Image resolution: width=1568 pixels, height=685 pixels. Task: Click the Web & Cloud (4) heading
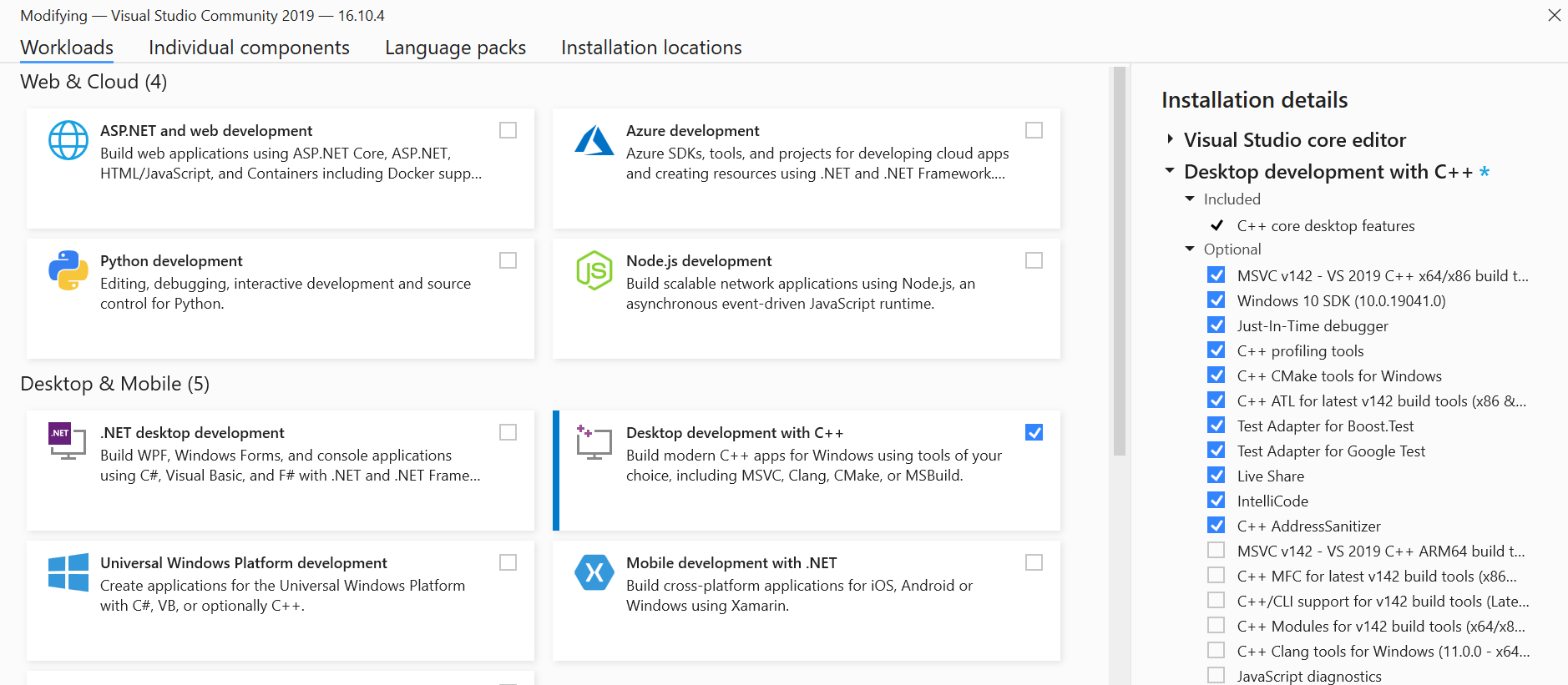click(x=94, y=82)
